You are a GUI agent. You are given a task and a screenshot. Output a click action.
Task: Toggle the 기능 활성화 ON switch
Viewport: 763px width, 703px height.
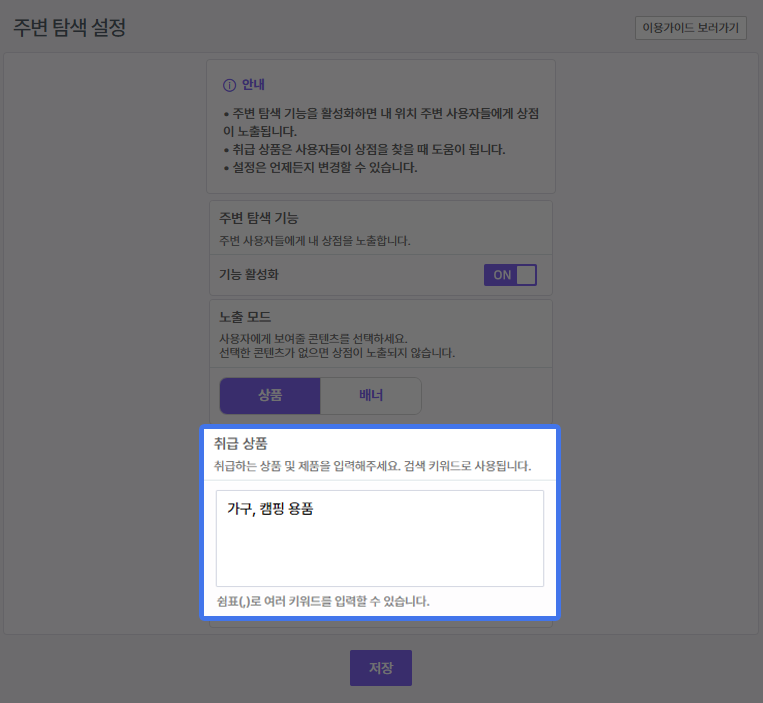click(x=510, y=275)
